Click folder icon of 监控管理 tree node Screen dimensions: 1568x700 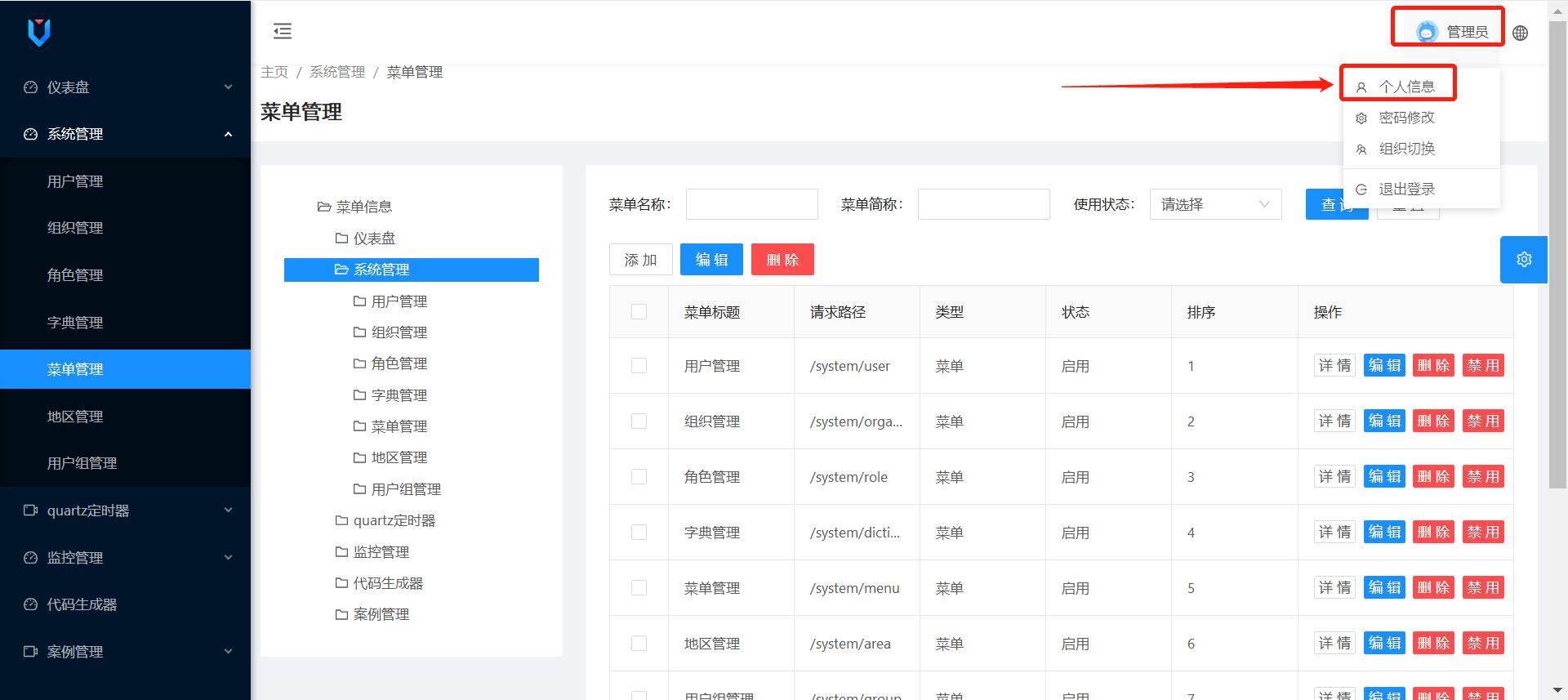pos(342,552)
